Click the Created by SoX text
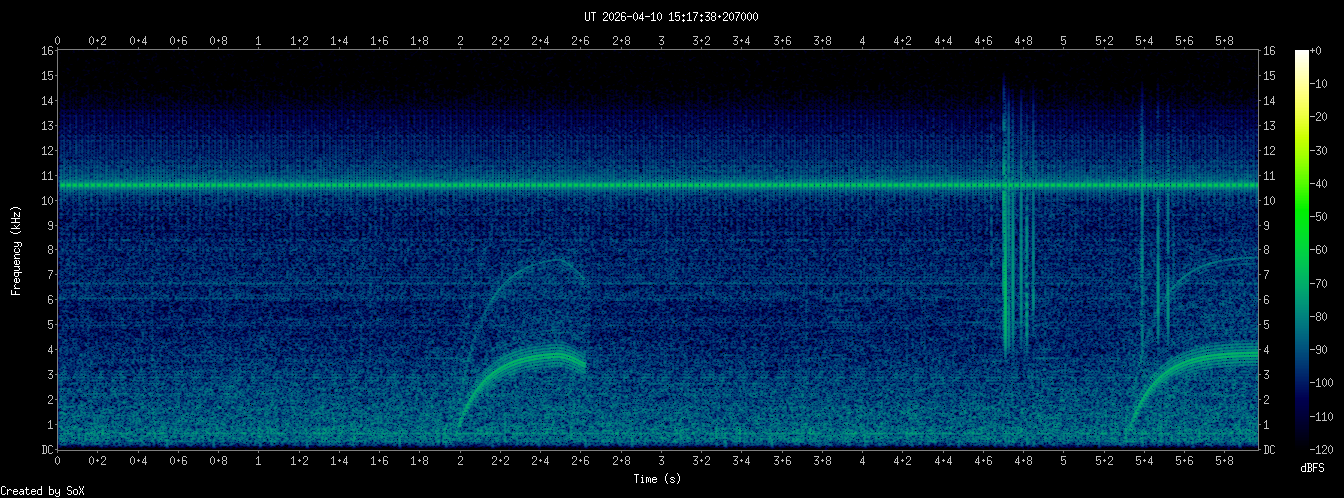 pos(36,491)
